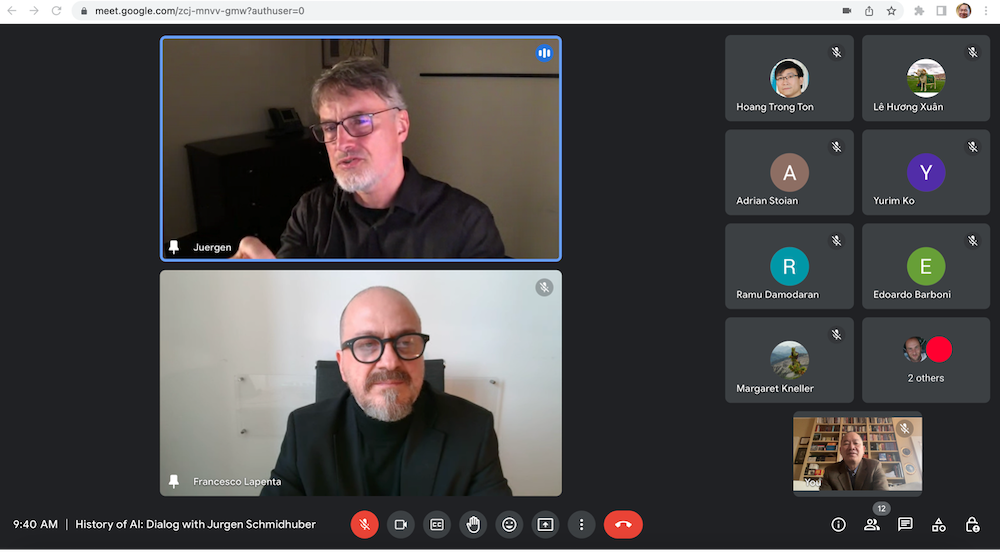Open the in-call chat panel
The height and width of the screenshot is (553, 1000).
coord(905,524)
